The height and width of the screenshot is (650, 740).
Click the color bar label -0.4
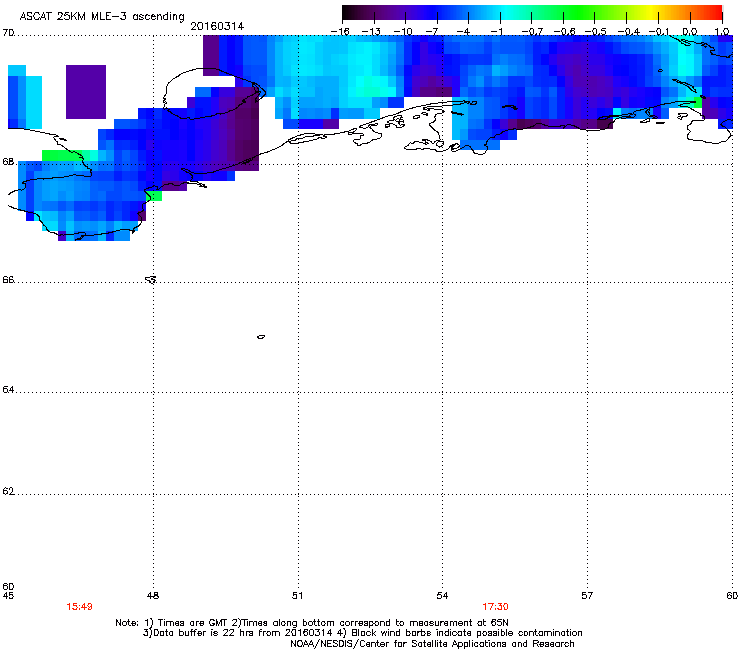629,32
